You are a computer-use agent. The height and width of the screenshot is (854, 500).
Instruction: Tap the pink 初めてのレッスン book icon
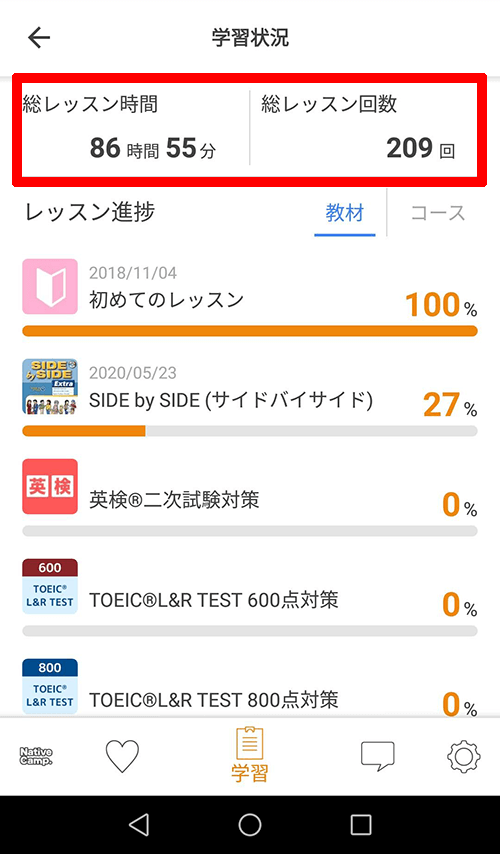pyautogui.click(x=50, y=286)
